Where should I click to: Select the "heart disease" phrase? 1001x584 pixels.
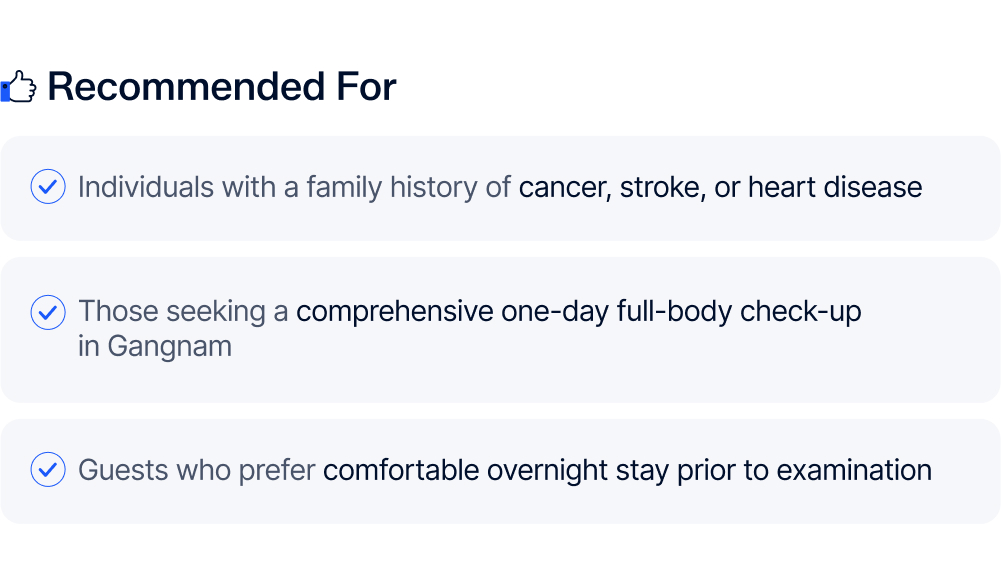[x=835, y=187]
